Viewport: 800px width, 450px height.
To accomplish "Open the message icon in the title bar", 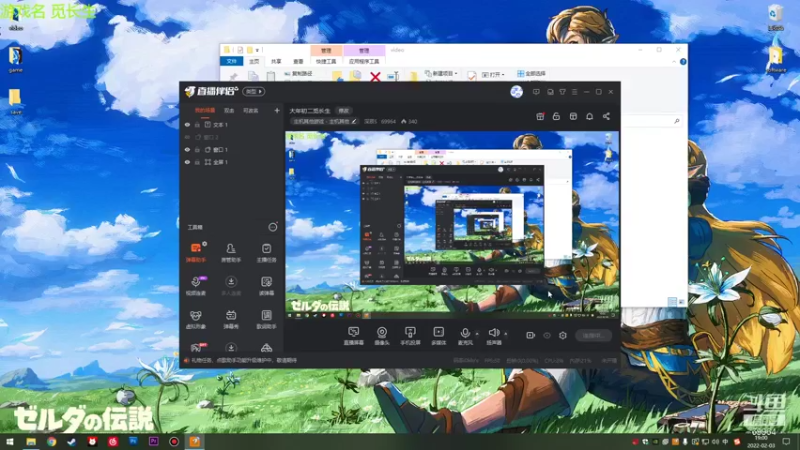I will pyautogui.click(x=536, y=92).
